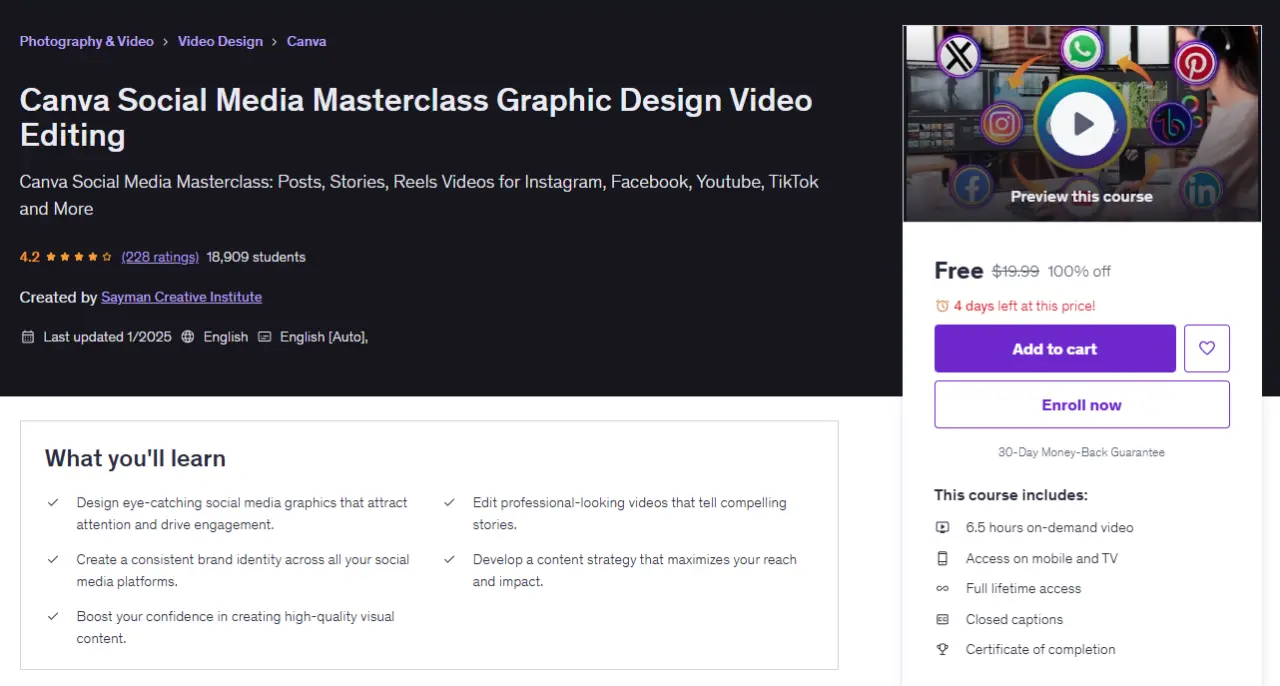Click the closed caption icon beside English [Auto]
The width and height of the screenshot is (1280, 686).
(x=265, y=337)
